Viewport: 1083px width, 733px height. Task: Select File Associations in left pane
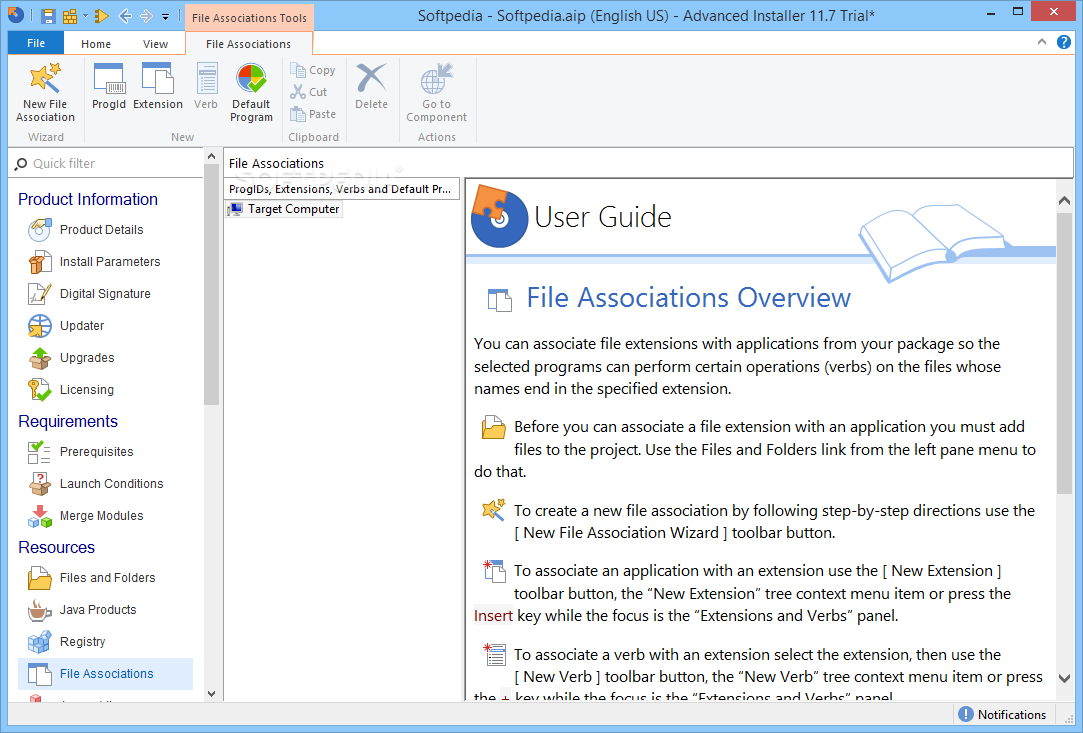pyautogui.click(x=105, y=674)
